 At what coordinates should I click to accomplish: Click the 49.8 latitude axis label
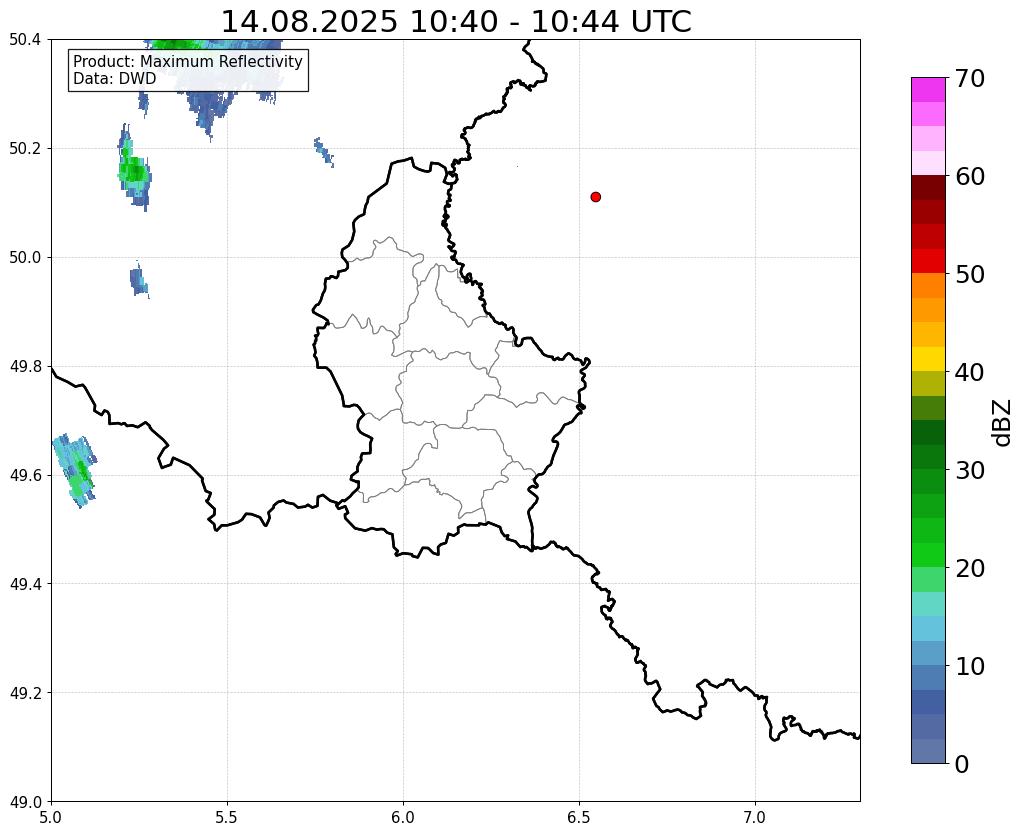25,367
